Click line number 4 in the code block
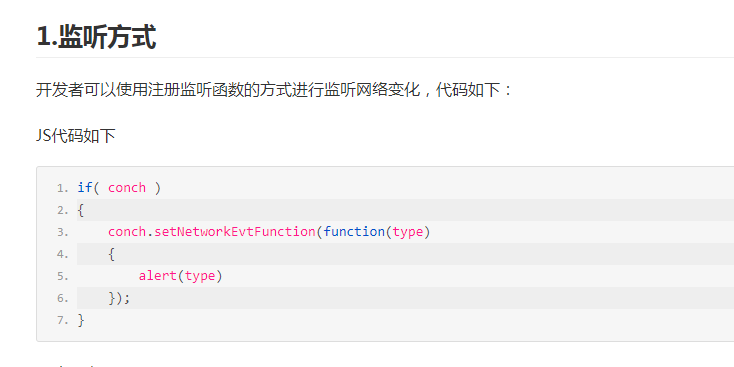The width and height of the screenshot is (734, 367). coord(63,254)
